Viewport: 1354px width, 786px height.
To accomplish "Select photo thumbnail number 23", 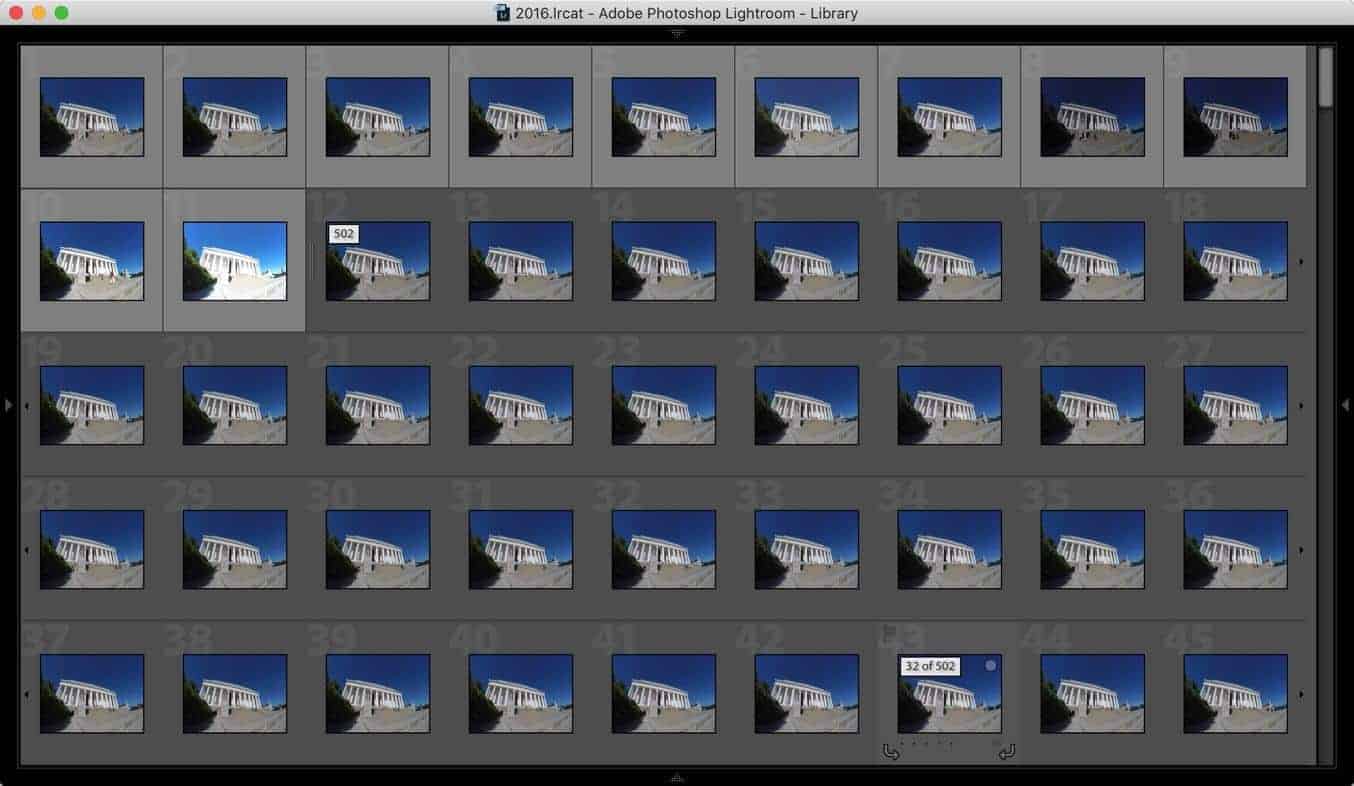I will pos(664,405).
